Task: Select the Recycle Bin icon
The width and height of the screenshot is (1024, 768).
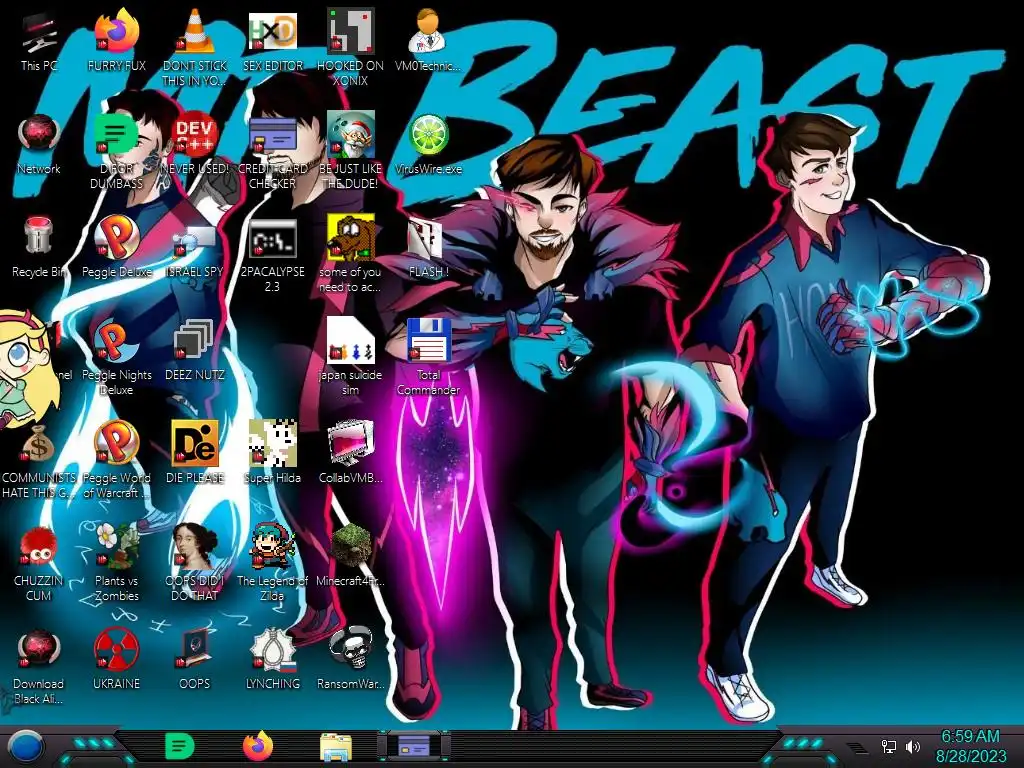Action: 39,236
